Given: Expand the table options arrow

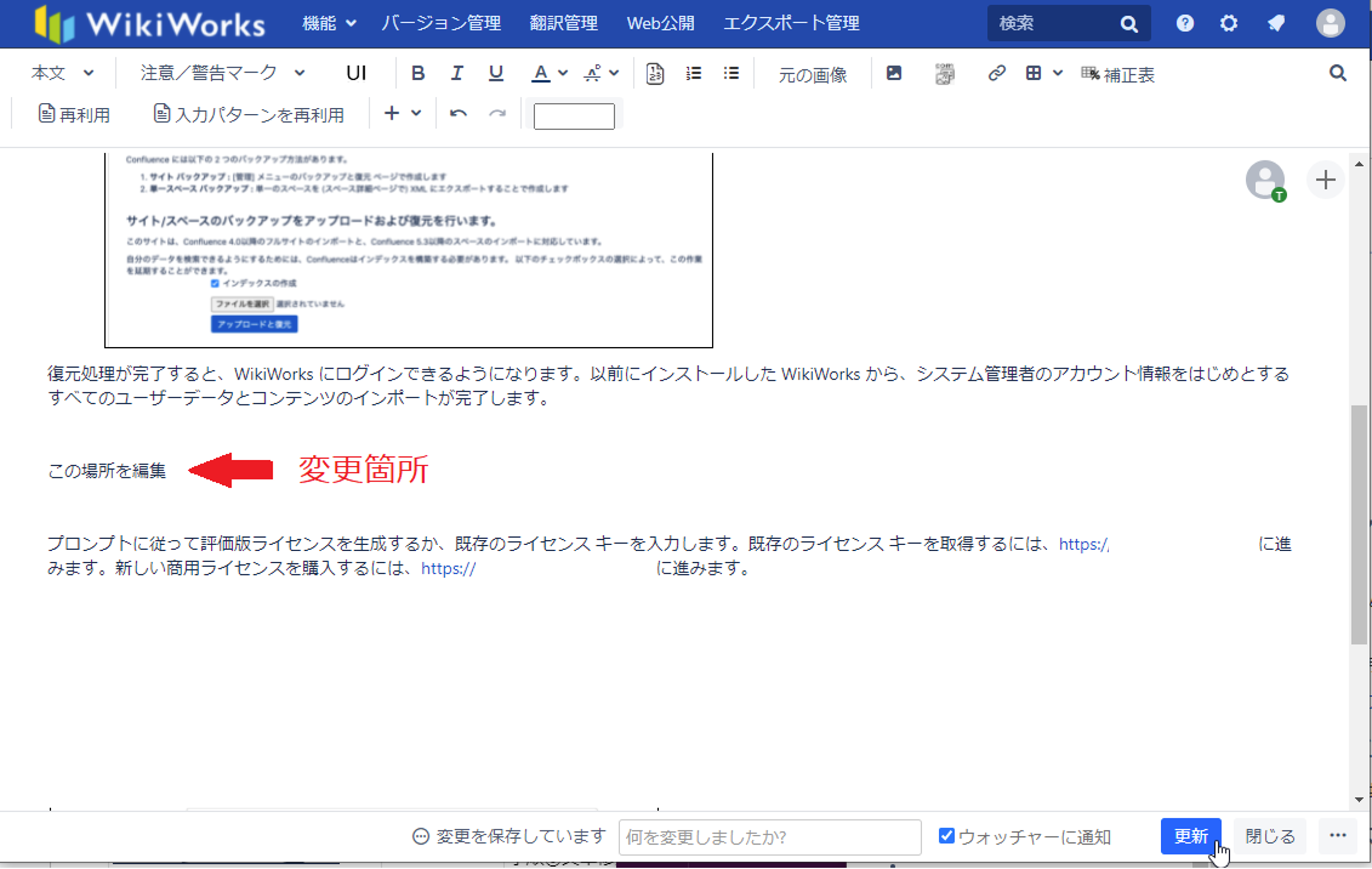Looking at the screenshot, I should pyautogui.click(x=1058, y=73).
